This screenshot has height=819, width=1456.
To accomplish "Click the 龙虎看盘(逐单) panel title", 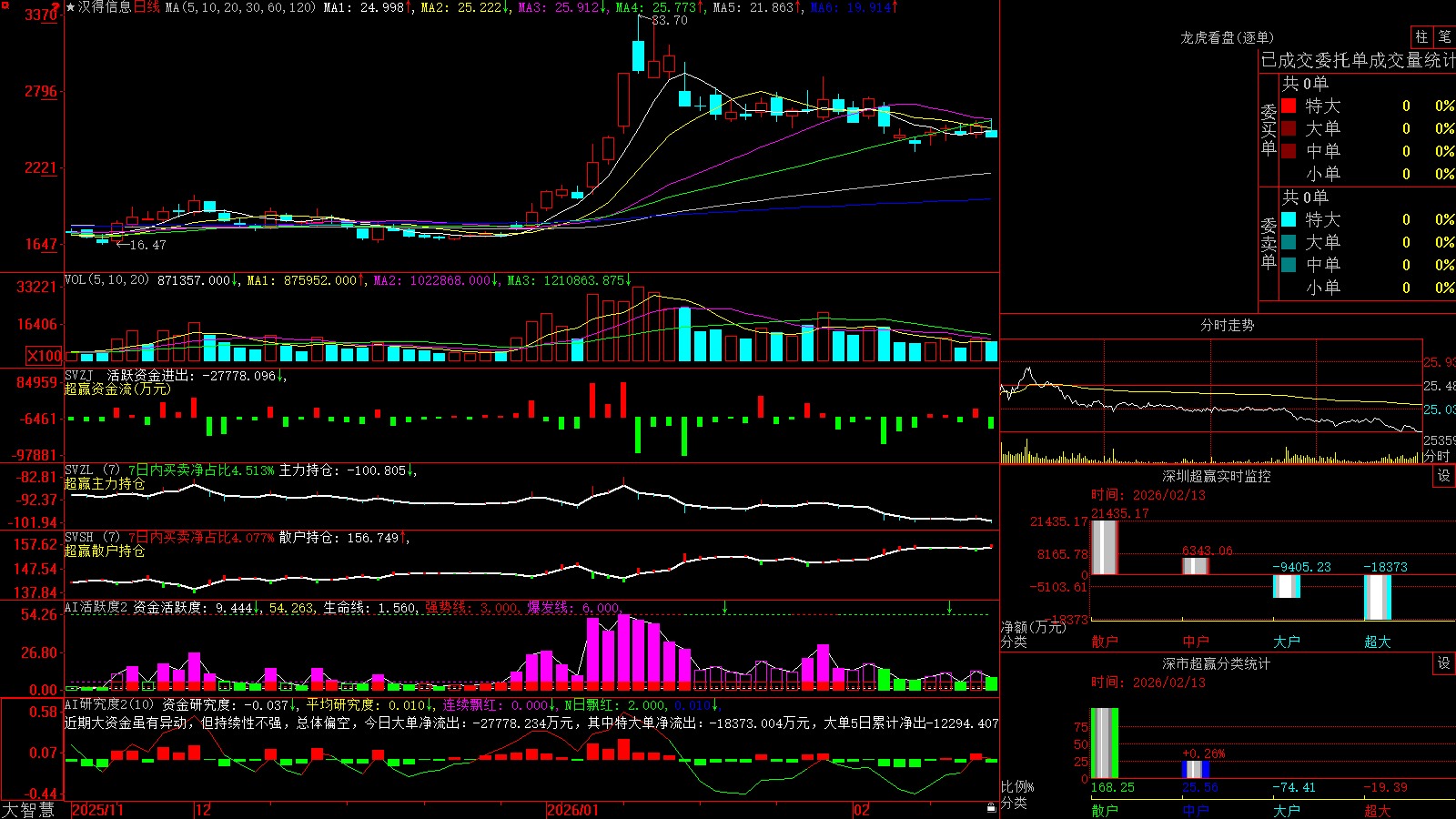I will 1228,37.
